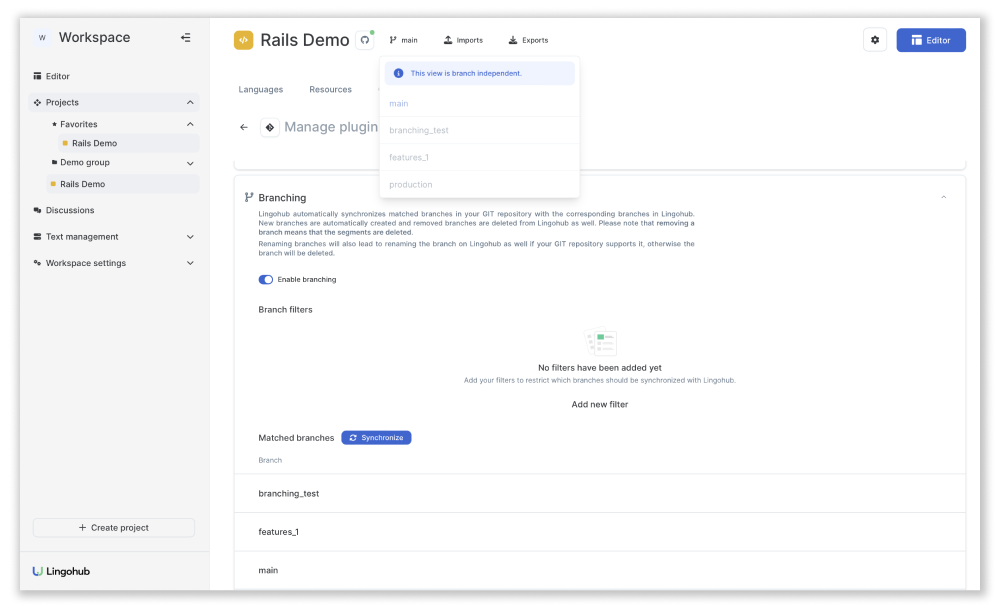Screen dimensions: 1000x608
Task: Select Rails Demo under Favorites
Action: (129, 143)
